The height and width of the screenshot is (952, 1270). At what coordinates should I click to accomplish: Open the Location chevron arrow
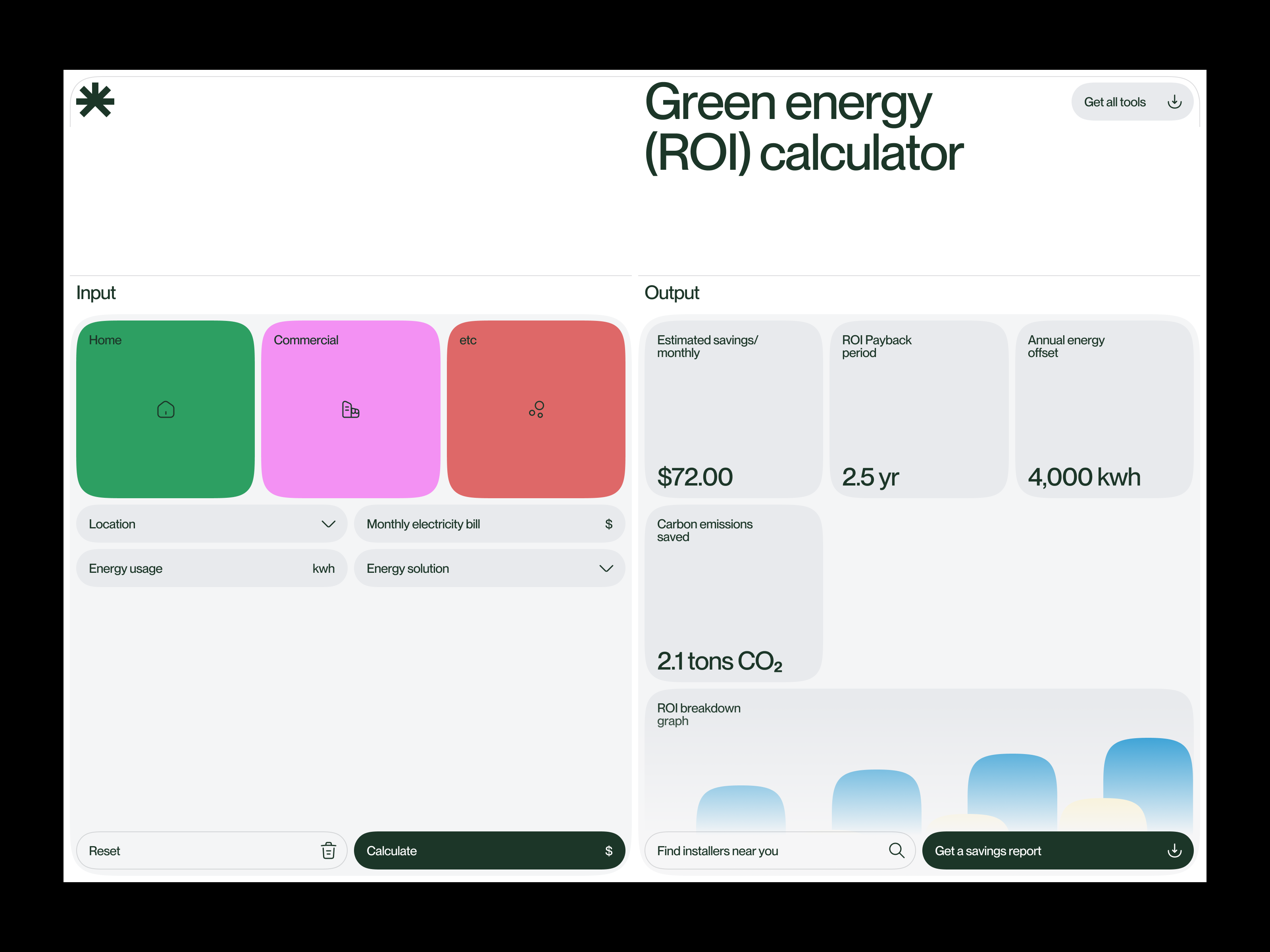pyautogui.click(x=328, y=524)
